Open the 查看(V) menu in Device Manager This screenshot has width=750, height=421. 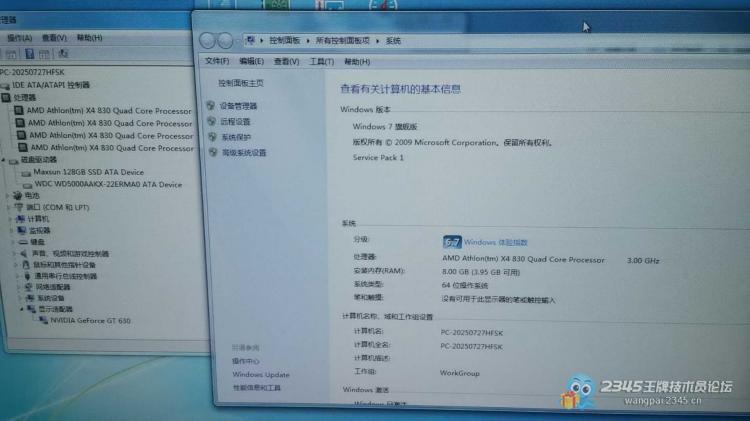point(54,37)
